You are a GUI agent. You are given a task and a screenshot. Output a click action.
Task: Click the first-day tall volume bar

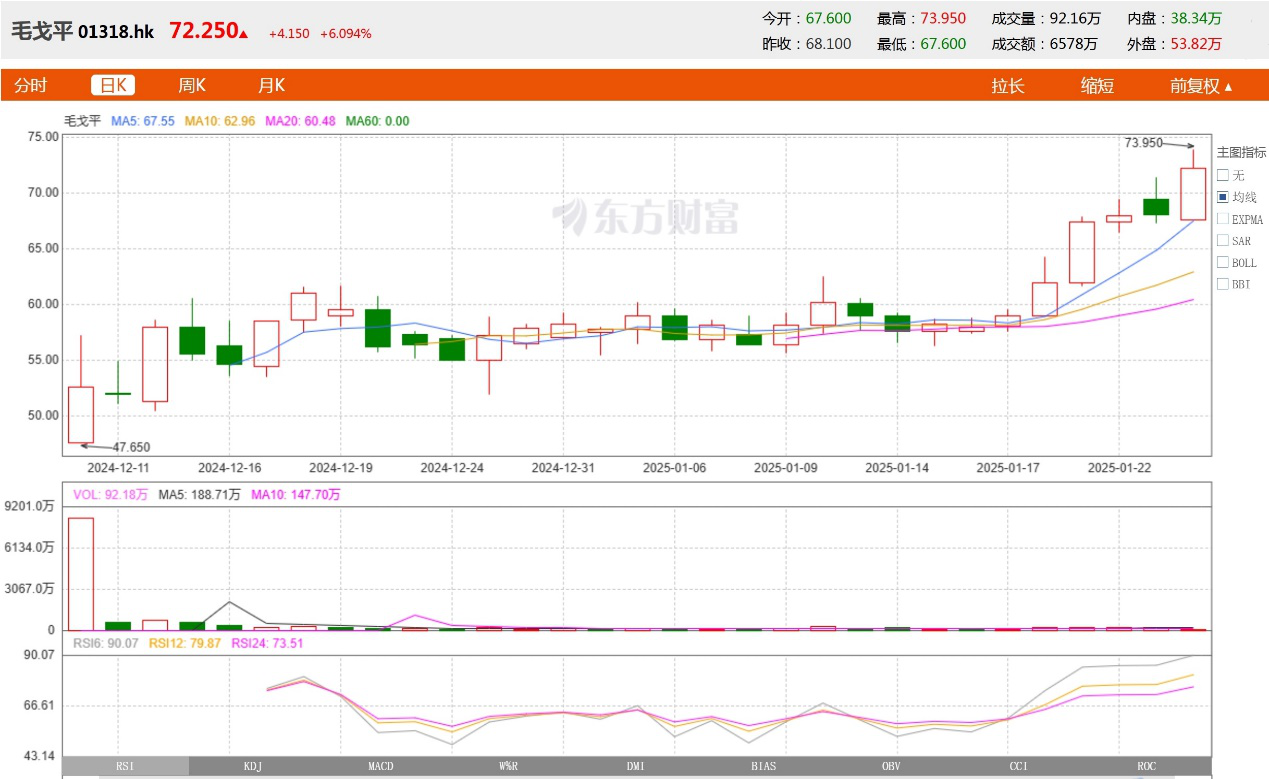(x=80, y=574)
